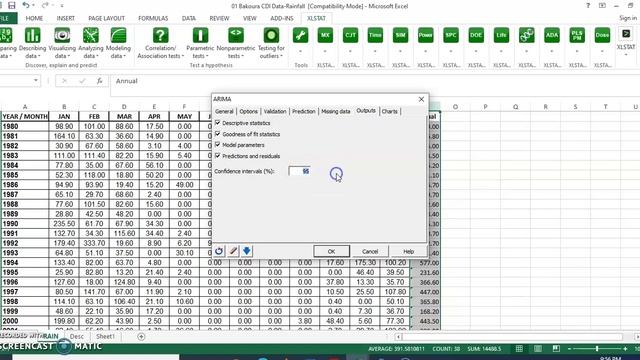640x360 pixels.
Task: Click the formula bar showing Annual
Action: (375, 81)
